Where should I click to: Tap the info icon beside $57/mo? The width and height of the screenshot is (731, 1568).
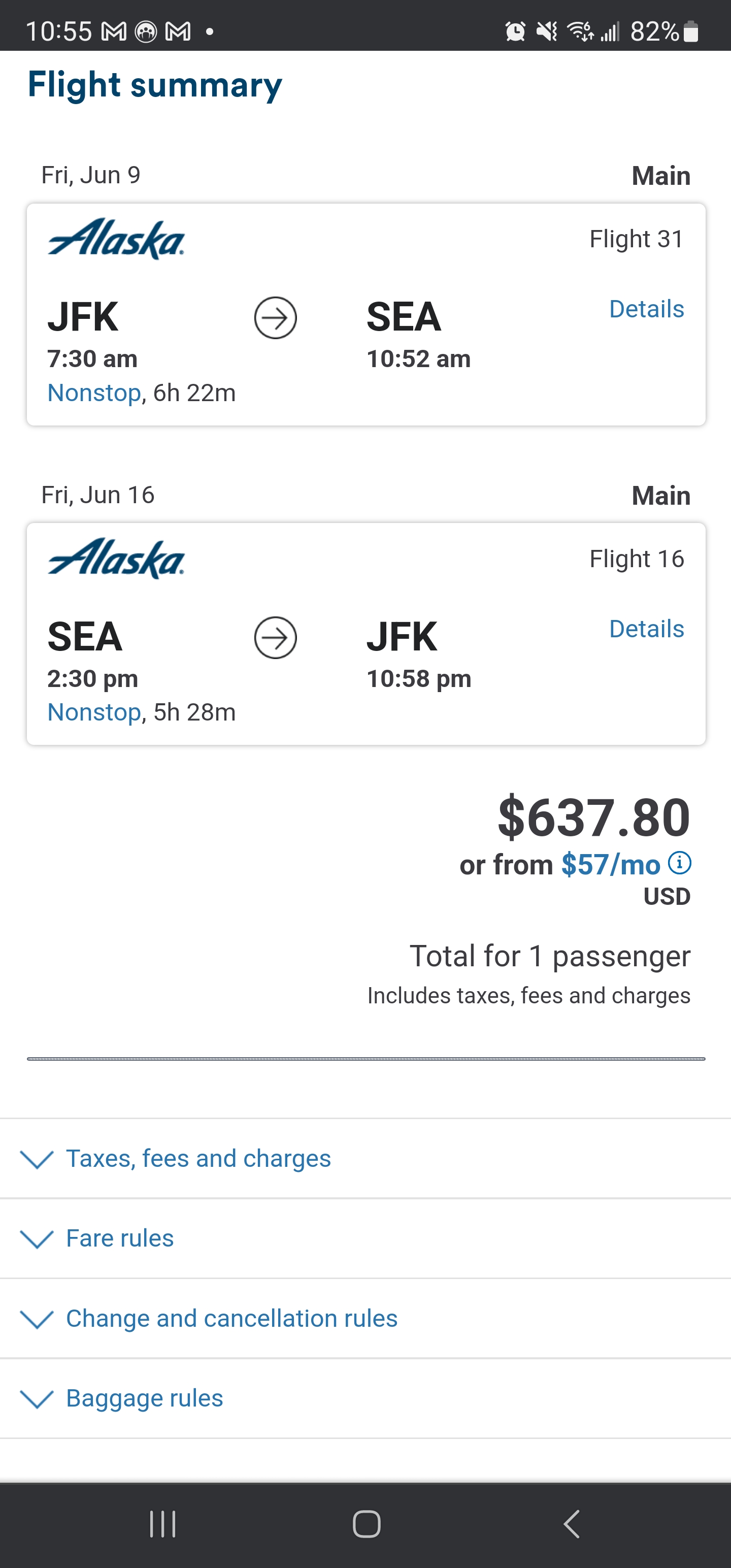pyautogui.click(x=679, y=863)
